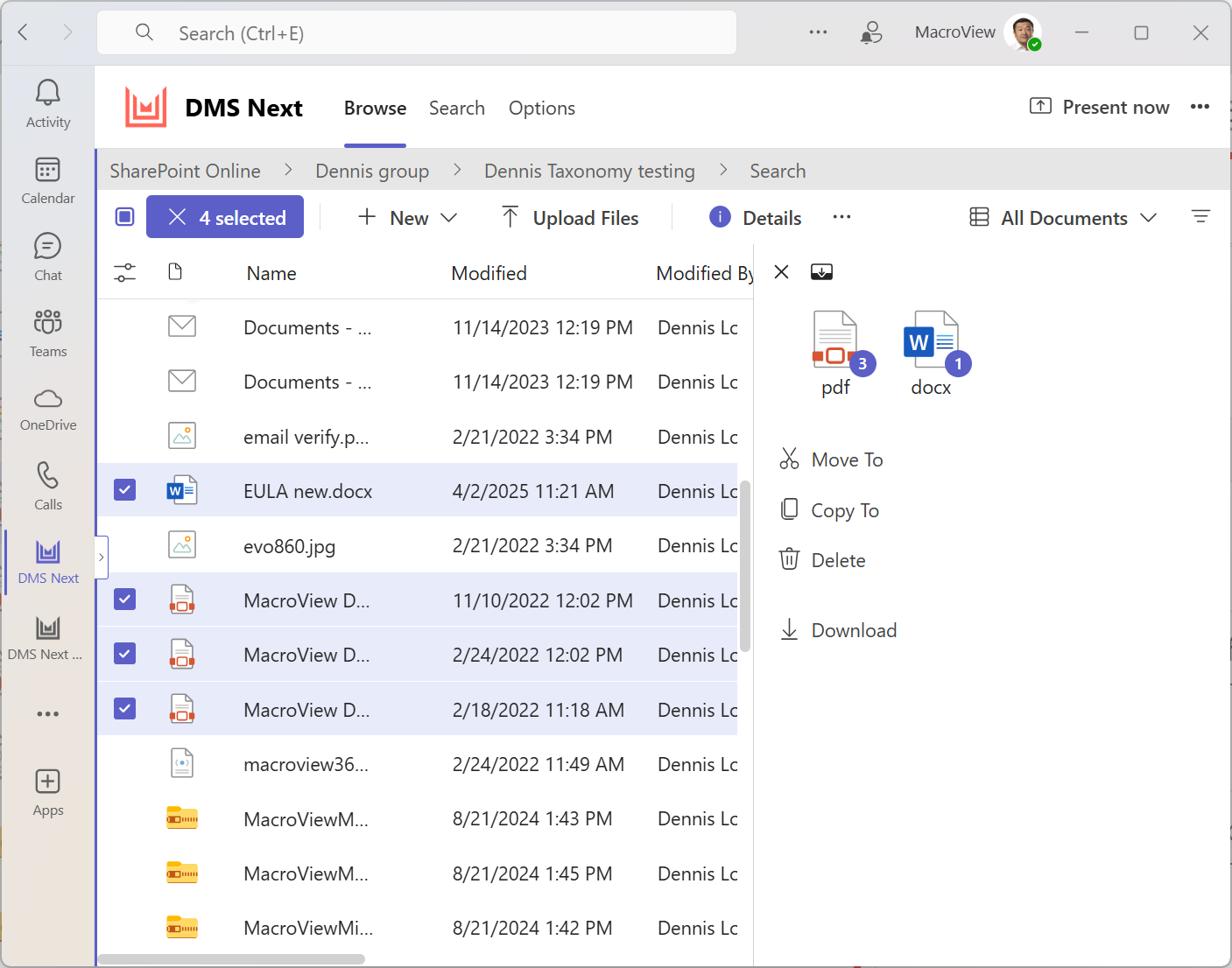Open the Search breadcrumb folder
Viewport: 1232px width, 968px height.
pos(778,171)
